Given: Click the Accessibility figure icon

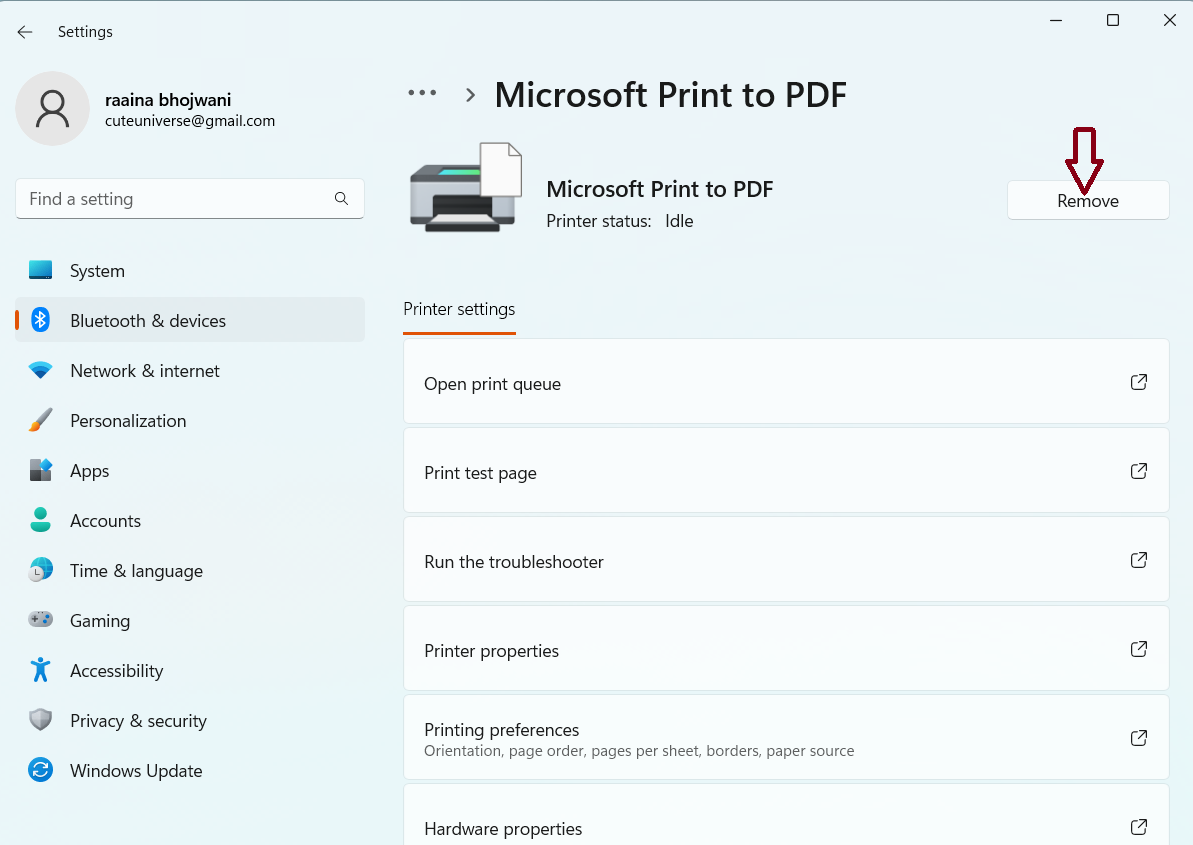Looking at the screenshot, I should (40, 670).
